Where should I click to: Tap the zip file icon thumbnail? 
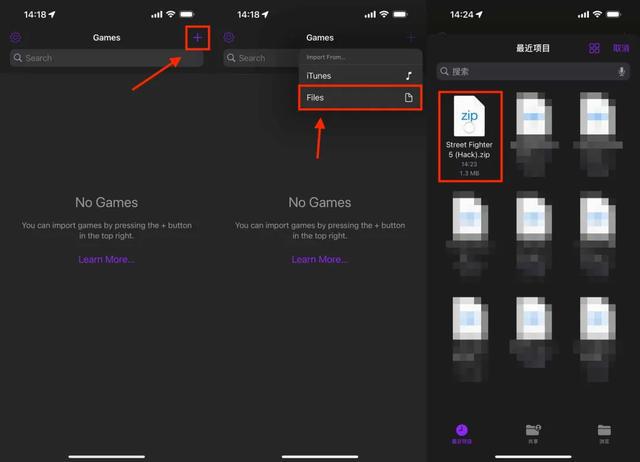470,116
